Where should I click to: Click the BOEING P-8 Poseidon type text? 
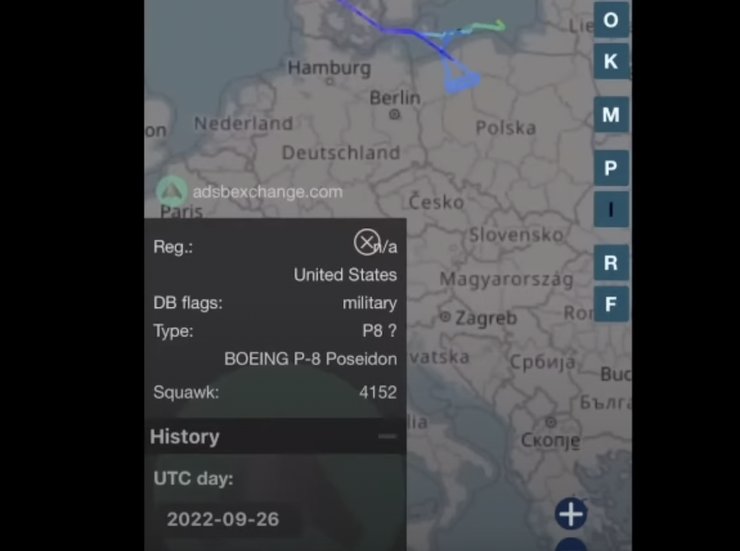(x=311, y=359)
